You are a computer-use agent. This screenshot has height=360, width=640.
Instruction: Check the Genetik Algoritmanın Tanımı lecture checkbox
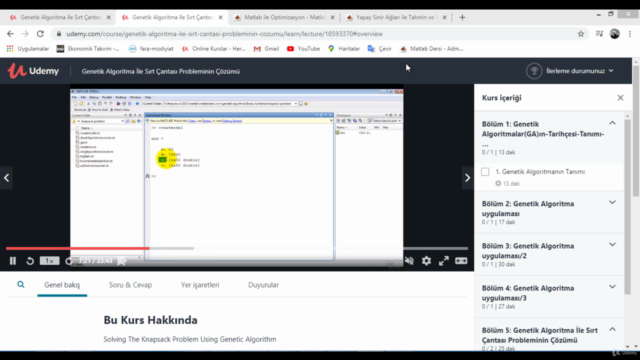pyautogui.click(x=485, y=172)
